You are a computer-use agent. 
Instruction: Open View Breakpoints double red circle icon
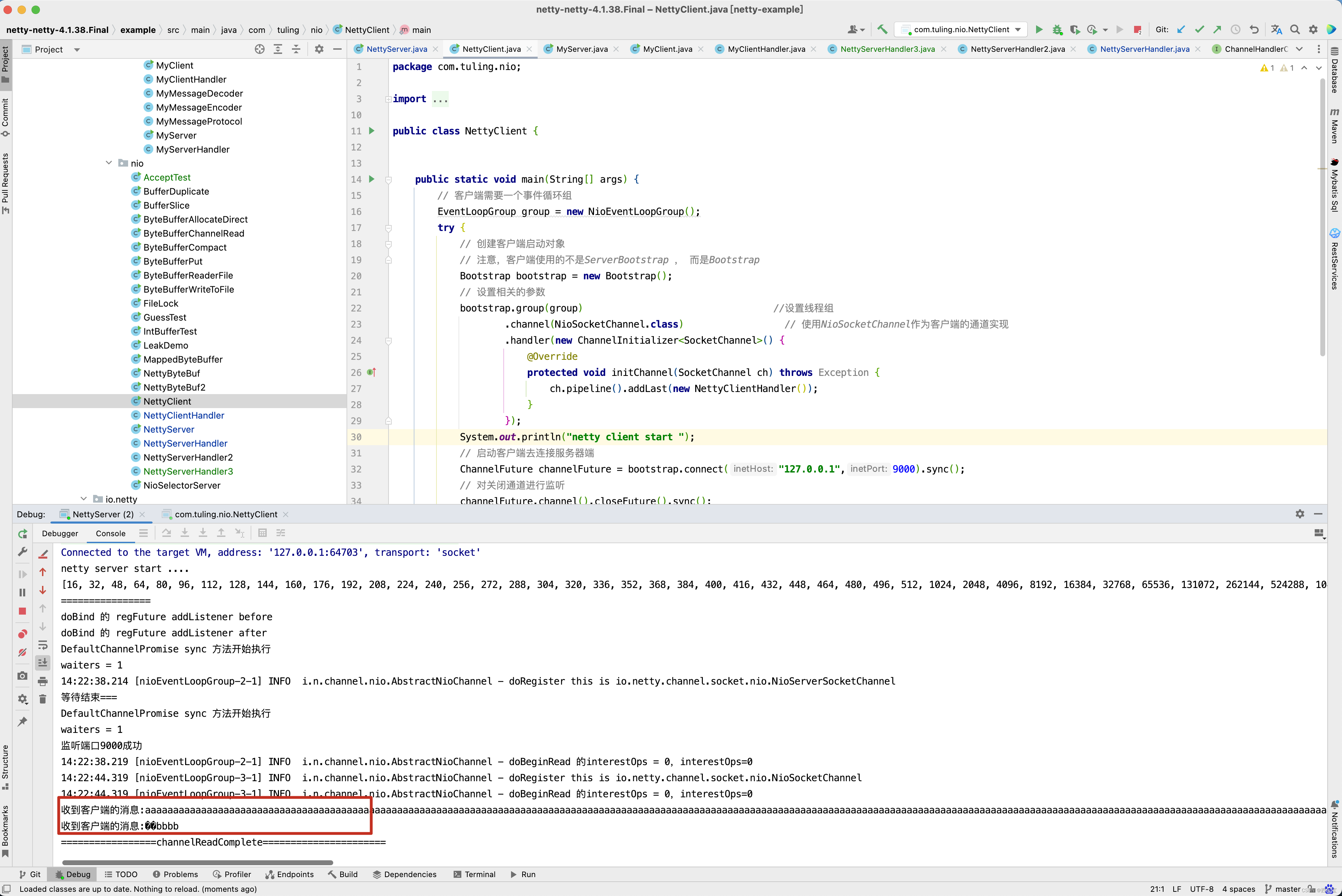pyautogui.click(x=22, y=634)
